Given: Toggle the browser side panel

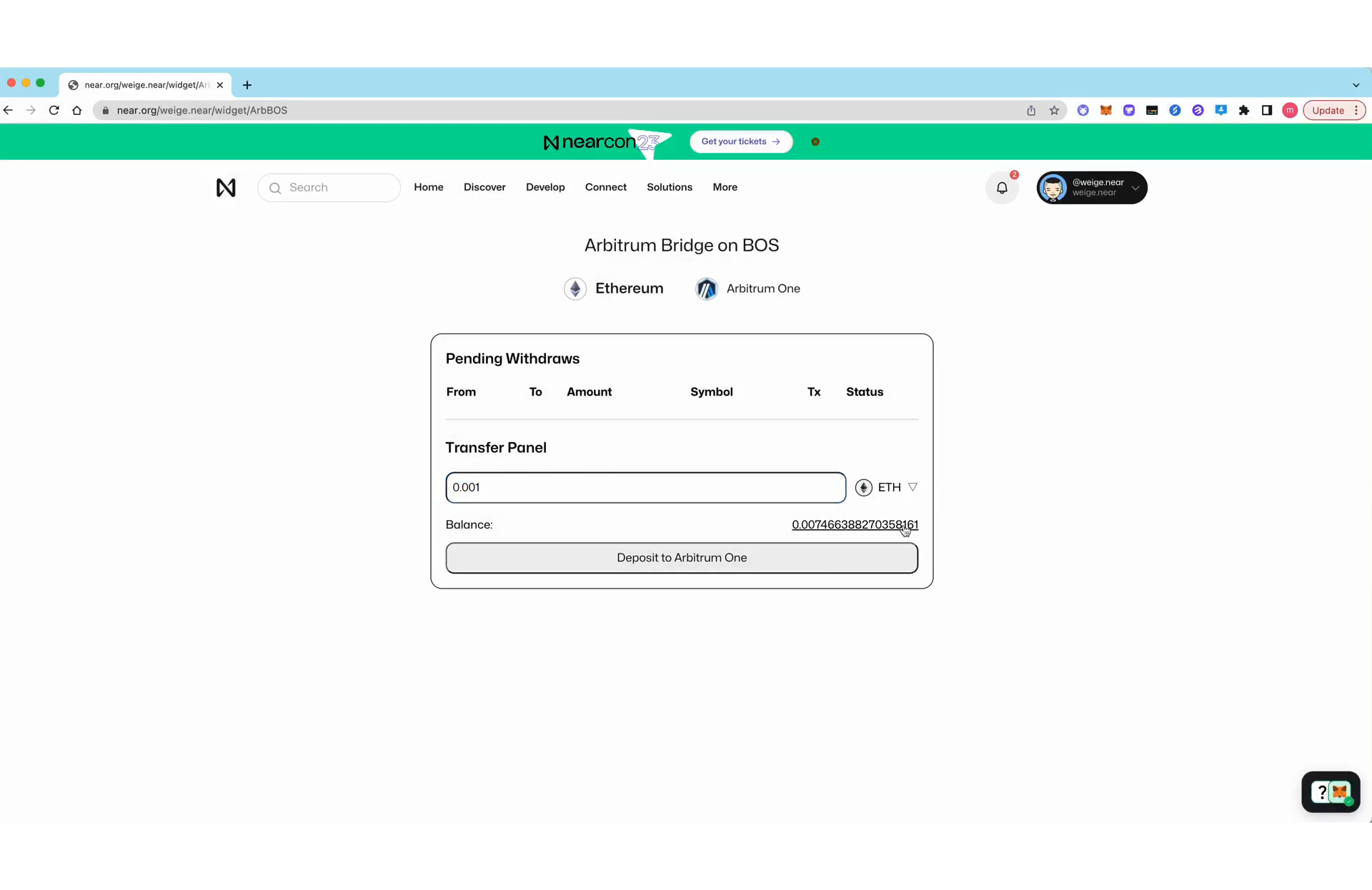Looking at the screenshot, I should pos(1267,110).
